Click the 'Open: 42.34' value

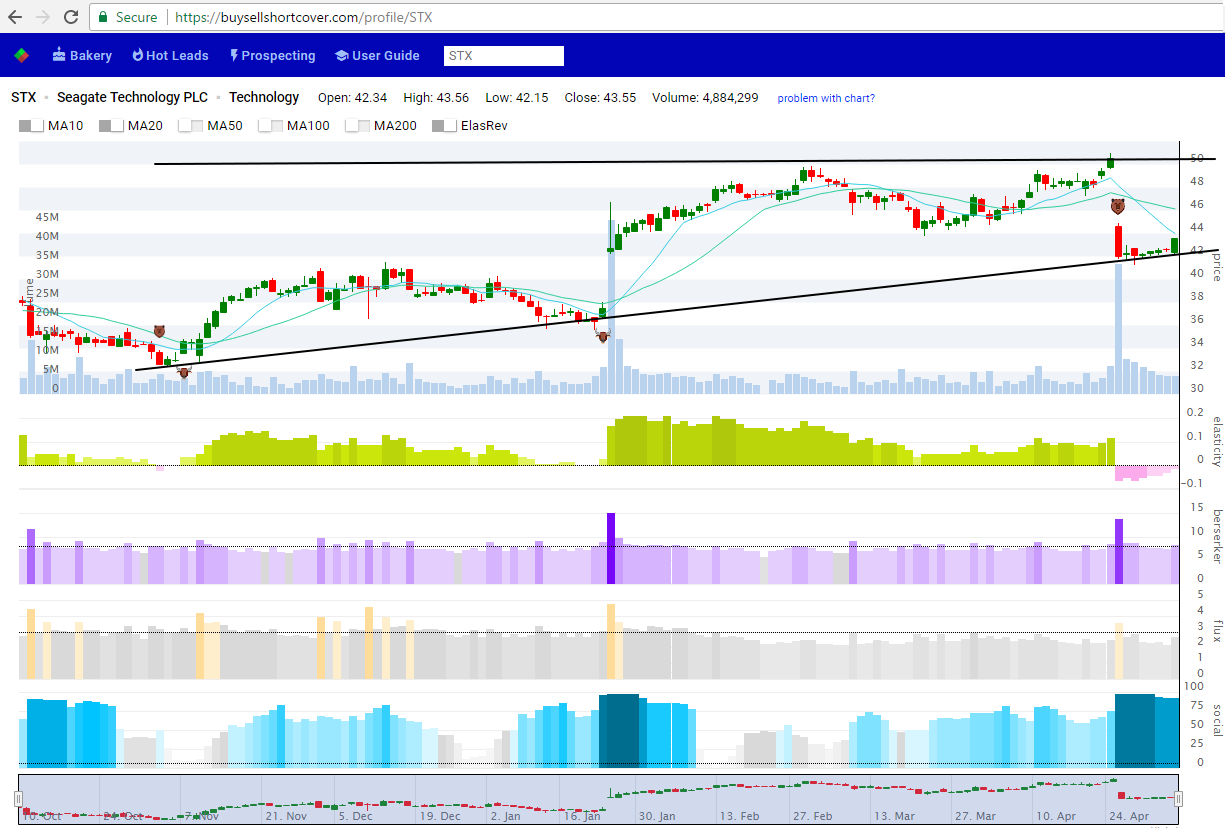click(x=352, y=98)
